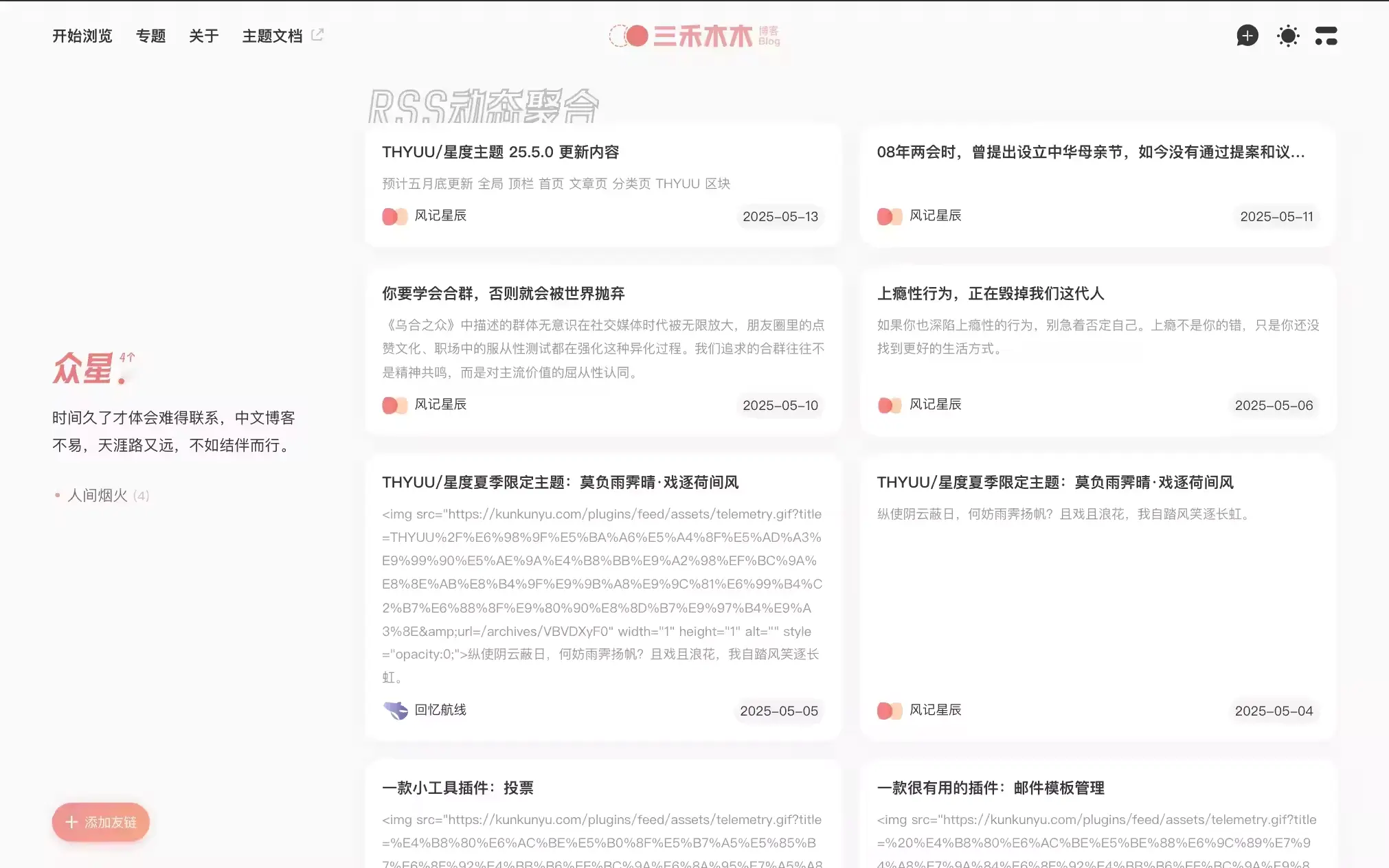Click the 三禾木木 blog logo
The image size is (1389, 868).
(x=694, y=36)
